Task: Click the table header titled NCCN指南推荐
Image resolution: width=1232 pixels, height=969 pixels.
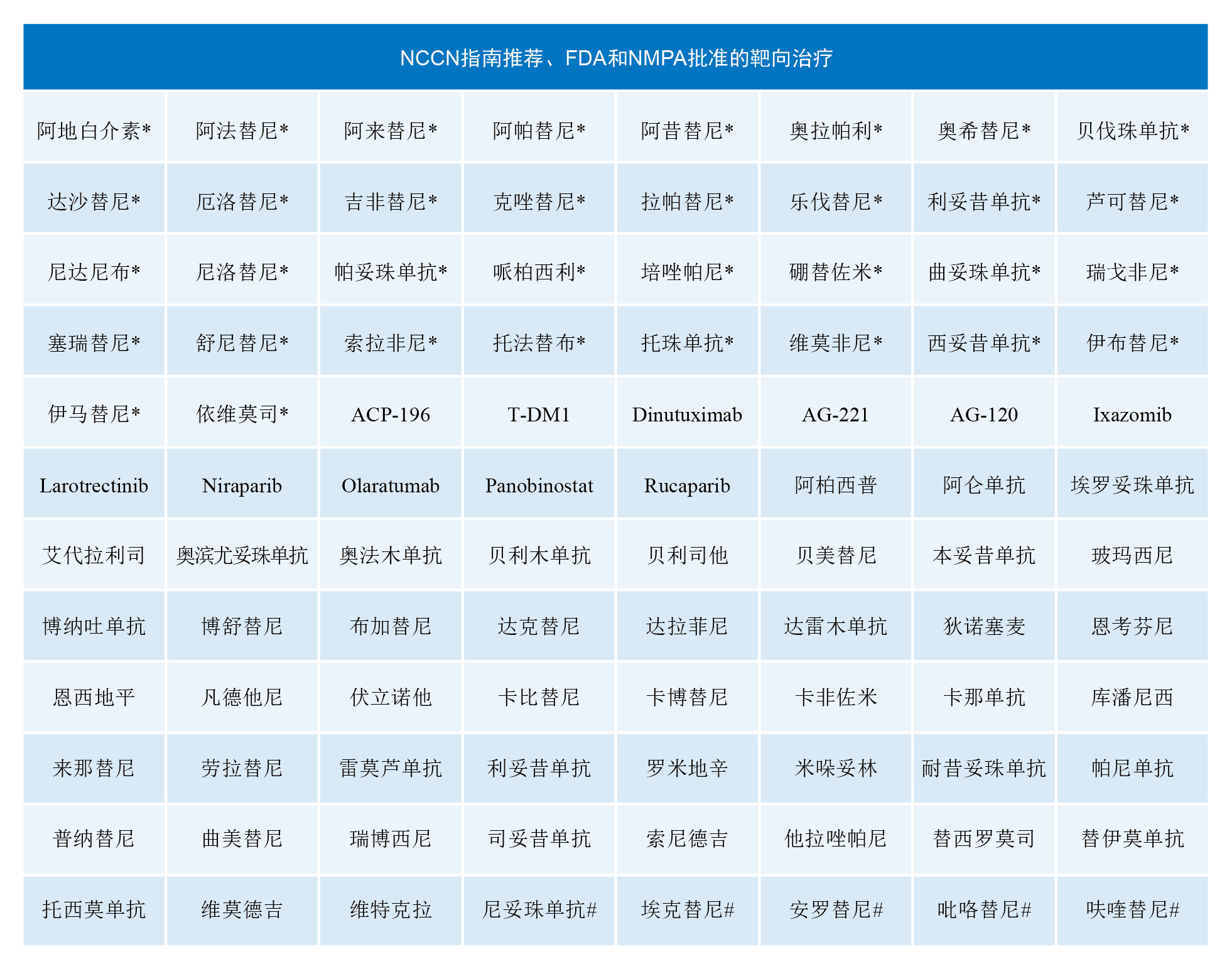Action: [615, 58]
